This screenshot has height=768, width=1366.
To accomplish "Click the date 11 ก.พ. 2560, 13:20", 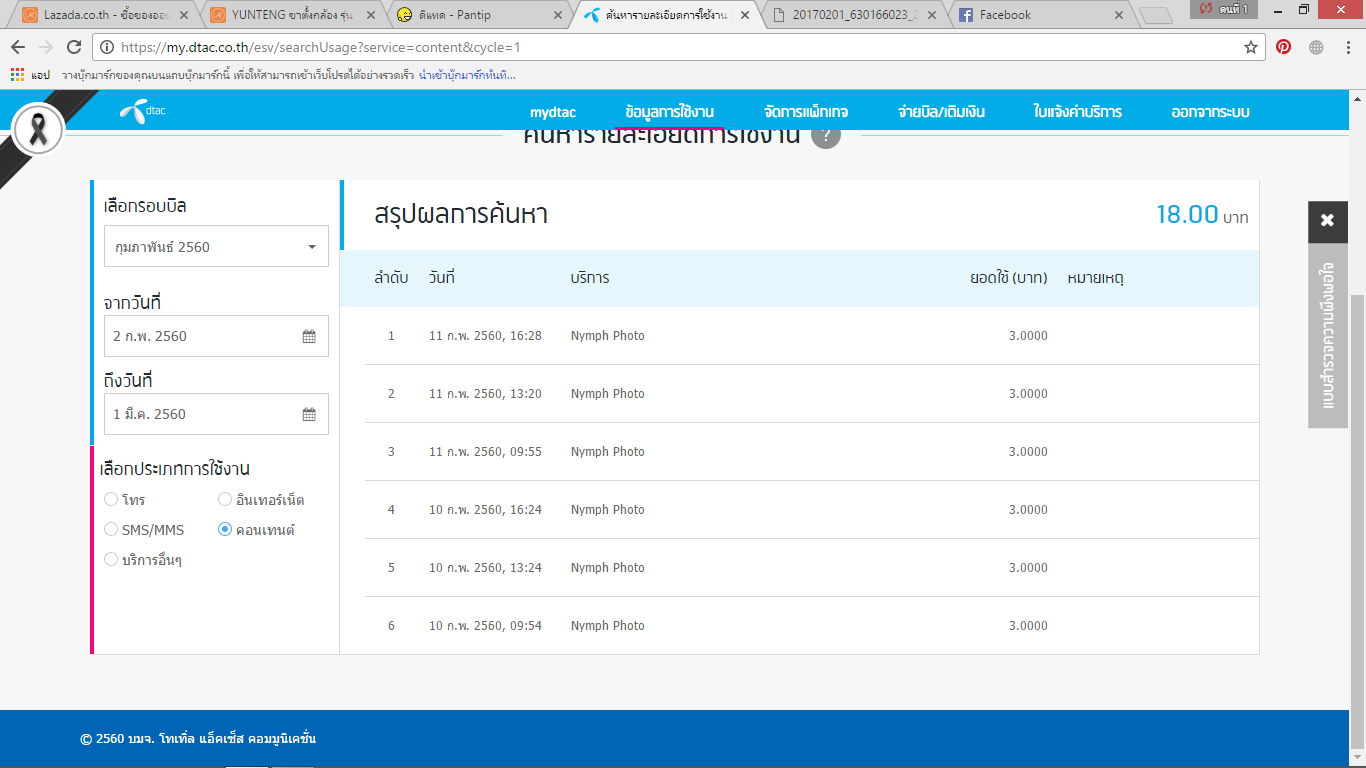I will coord(485,394).
